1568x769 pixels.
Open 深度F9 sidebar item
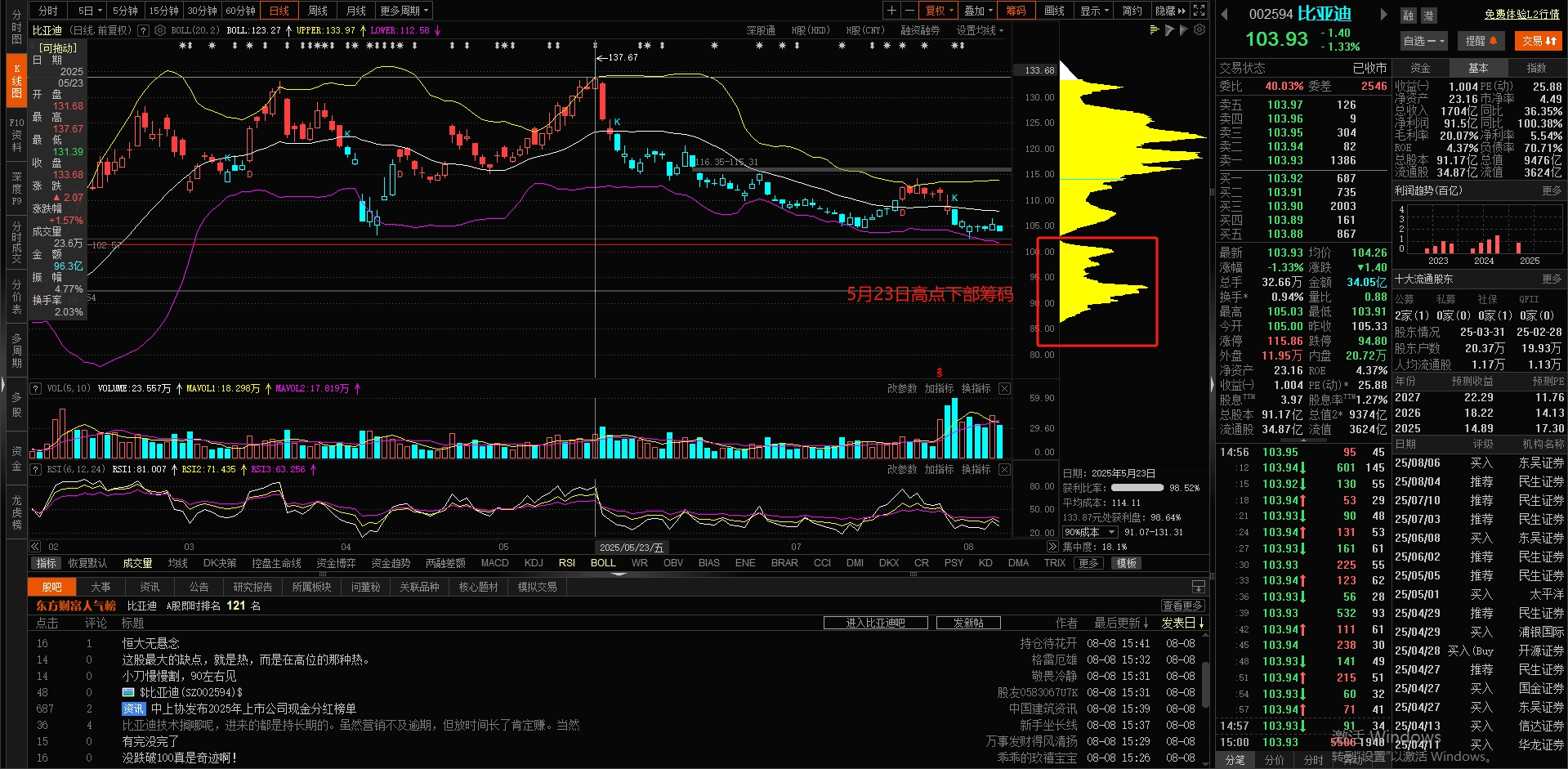pos(16,188)
